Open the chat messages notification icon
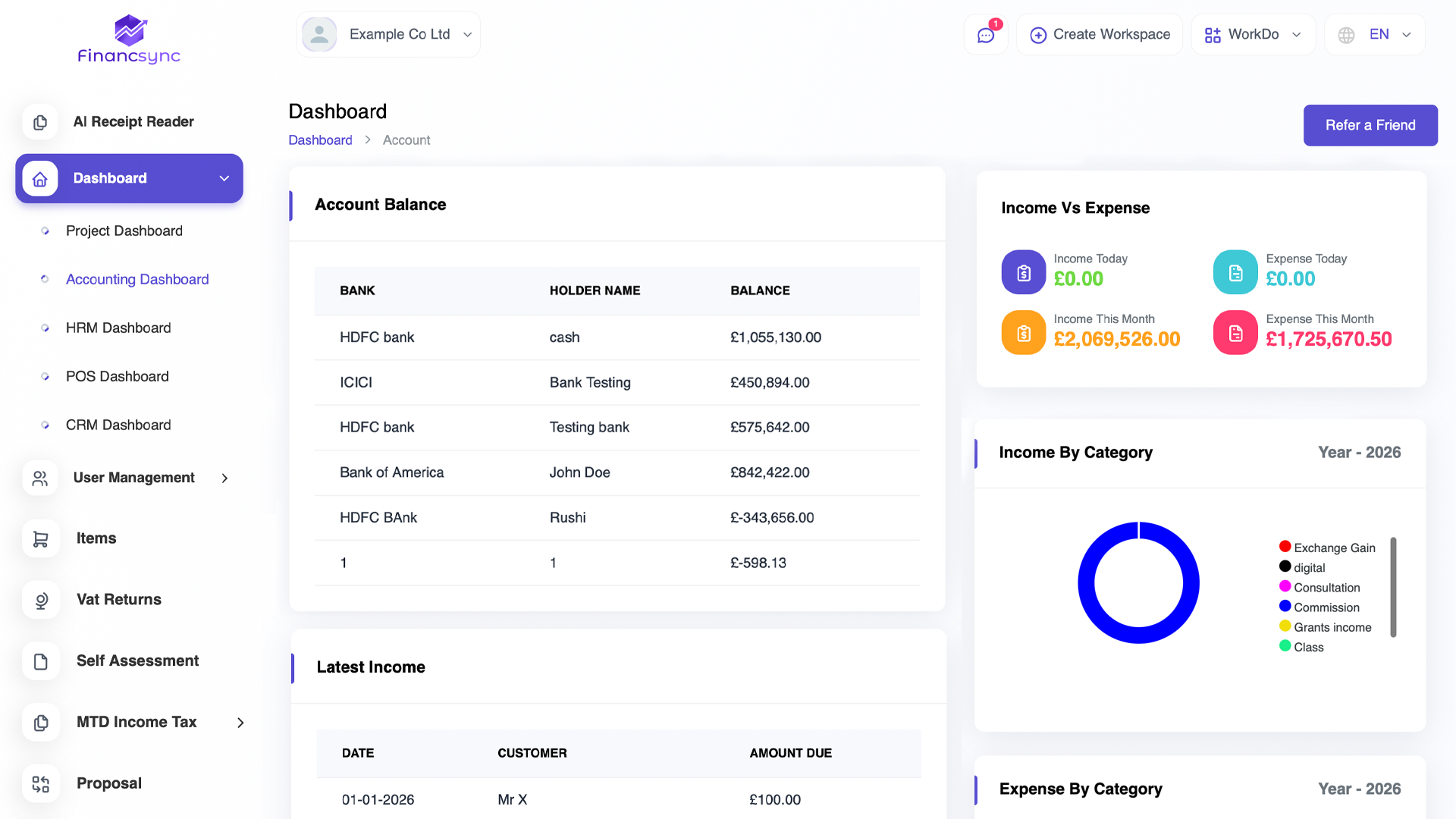Viewport: 1456px width, 819px height. tap(985, 35)
